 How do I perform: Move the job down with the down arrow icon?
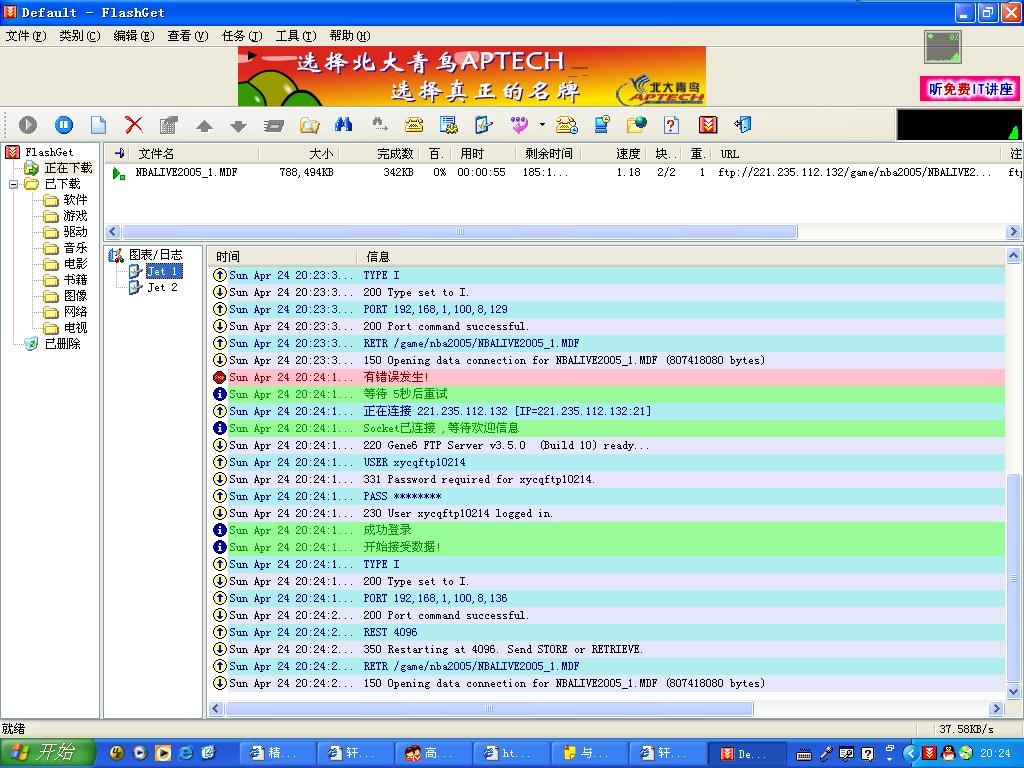point(238,126)
